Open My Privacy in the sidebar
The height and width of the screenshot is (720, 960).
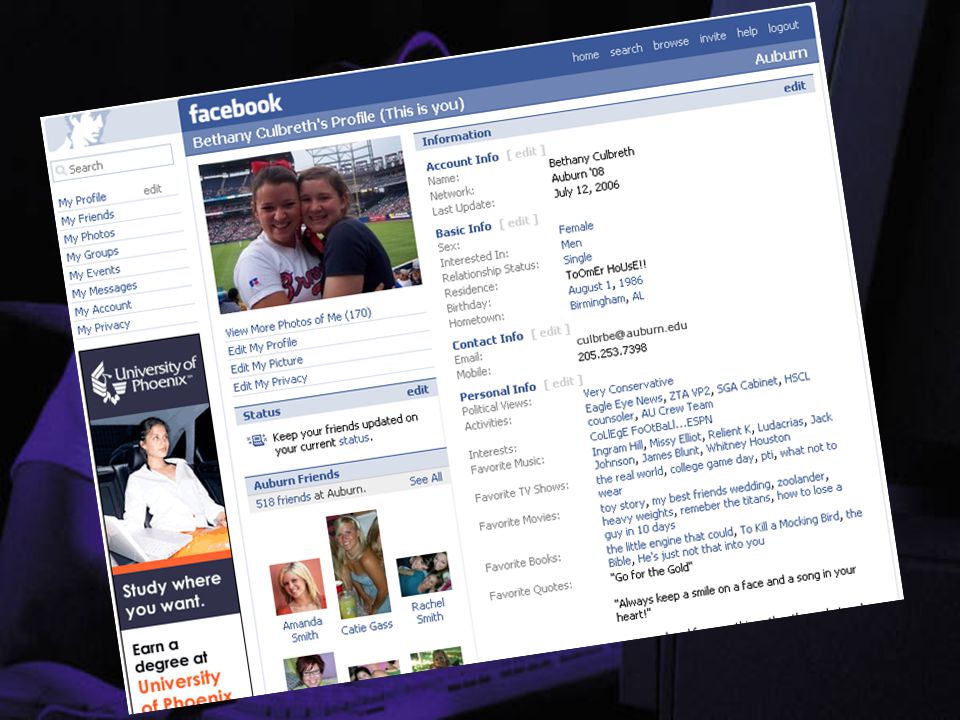(x=103, y=326)
